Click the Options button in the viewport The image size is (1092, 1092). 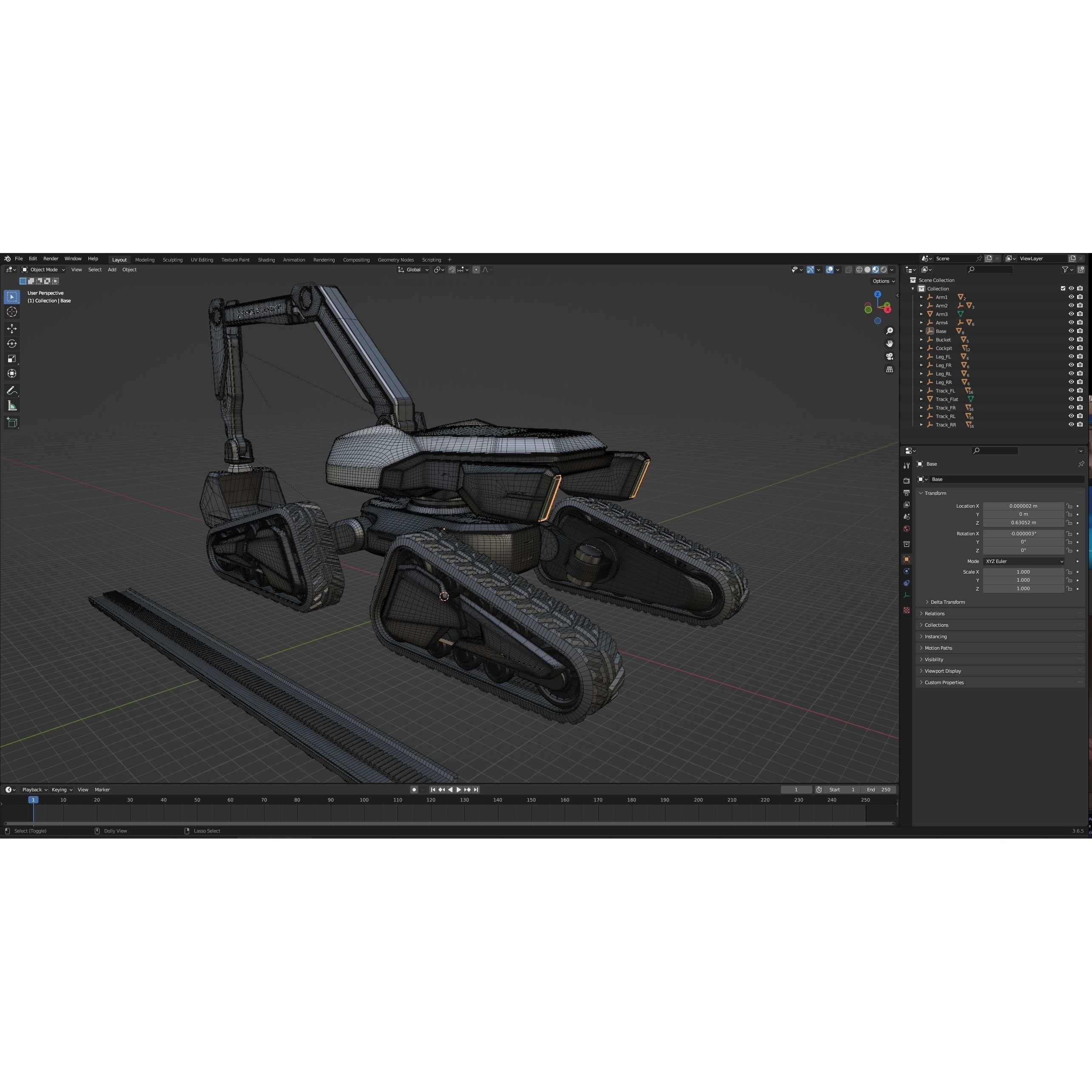coord(883,281)
